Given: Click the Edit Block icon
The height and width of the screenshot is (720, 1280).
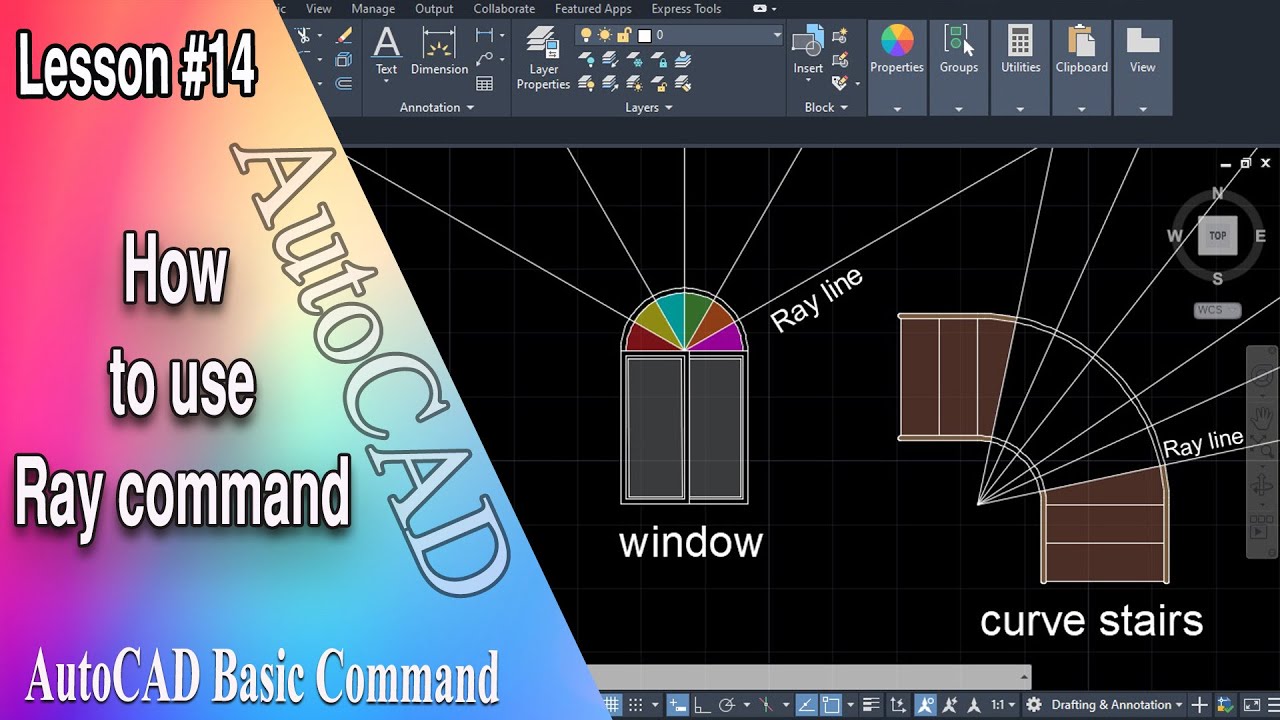Looking at the screenshot, I should tap(840, 60).
